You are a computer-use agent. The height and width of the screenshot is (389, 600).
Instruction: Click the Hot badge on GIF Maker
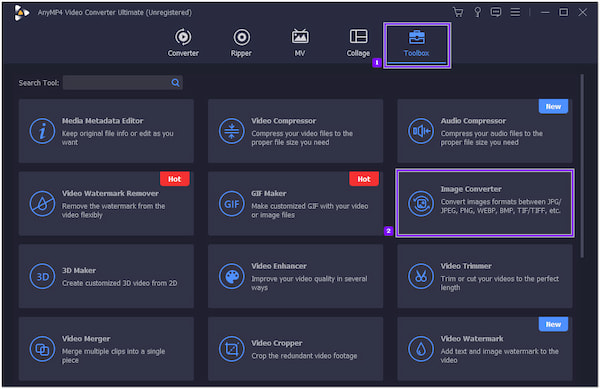364,179
